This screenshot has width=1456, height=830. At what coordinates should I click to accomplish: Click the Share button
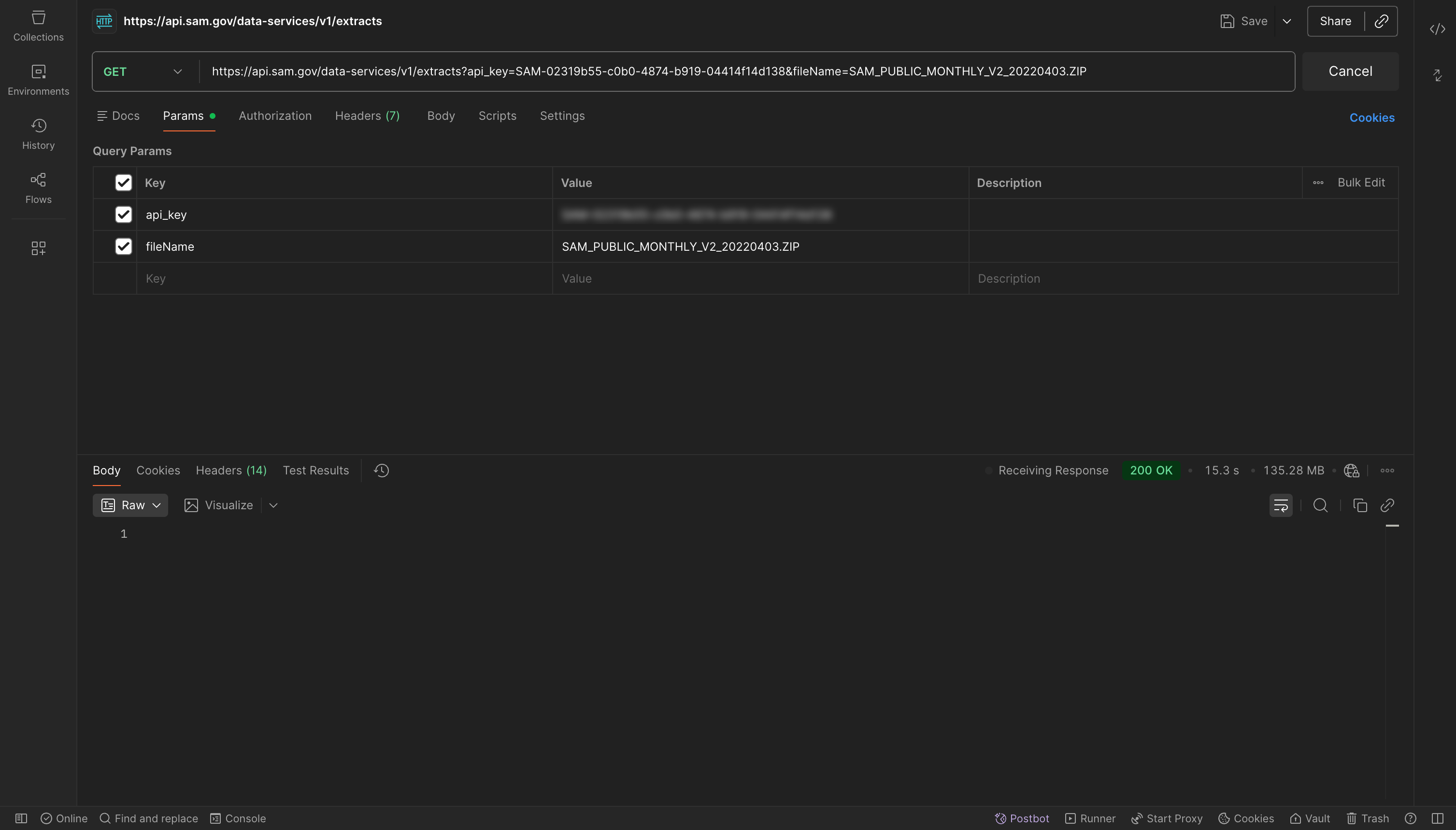pos(1335,21)
